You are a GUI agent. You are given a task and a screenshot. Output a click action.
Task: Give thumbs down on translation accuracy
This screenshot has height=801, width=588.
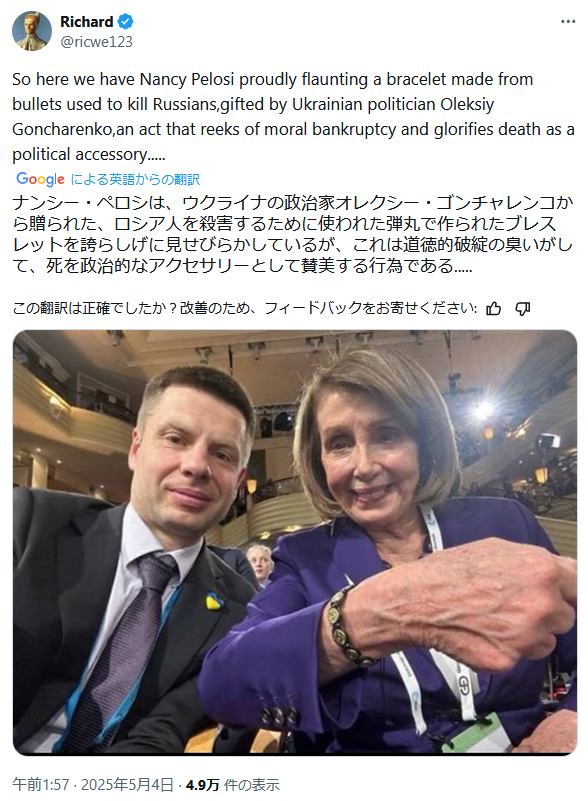click(x=523, y=309)
